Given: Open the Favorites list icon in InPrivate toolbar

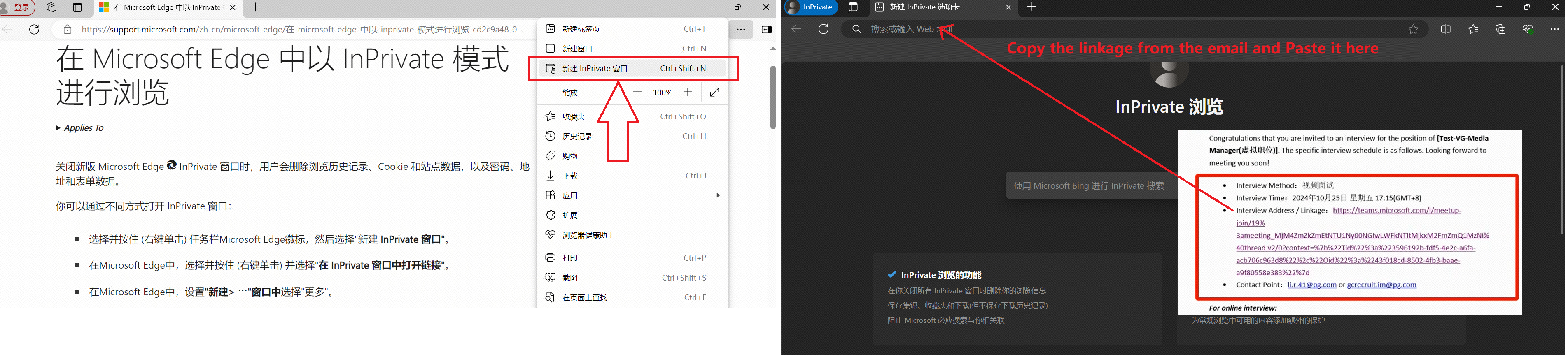Looking at the screenshot, I should pos(1473,29).
